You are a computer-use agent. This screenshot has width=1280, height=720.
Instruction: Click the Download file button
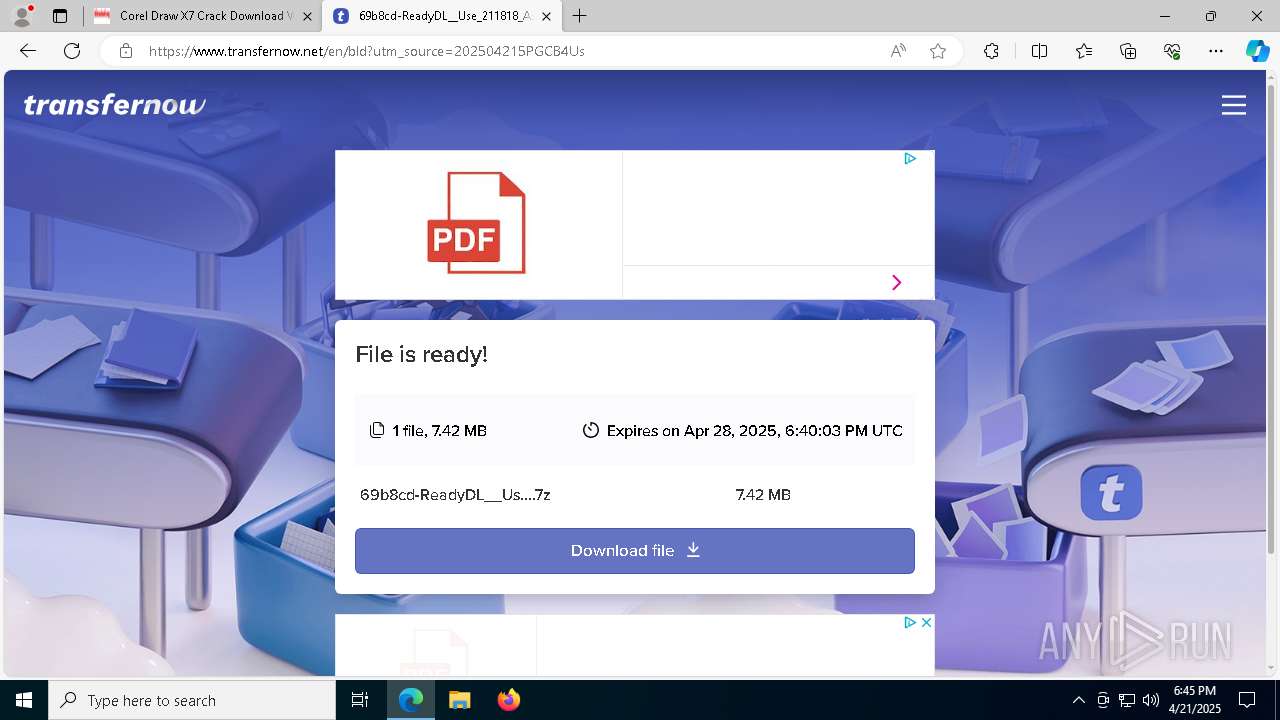(634, 551)
